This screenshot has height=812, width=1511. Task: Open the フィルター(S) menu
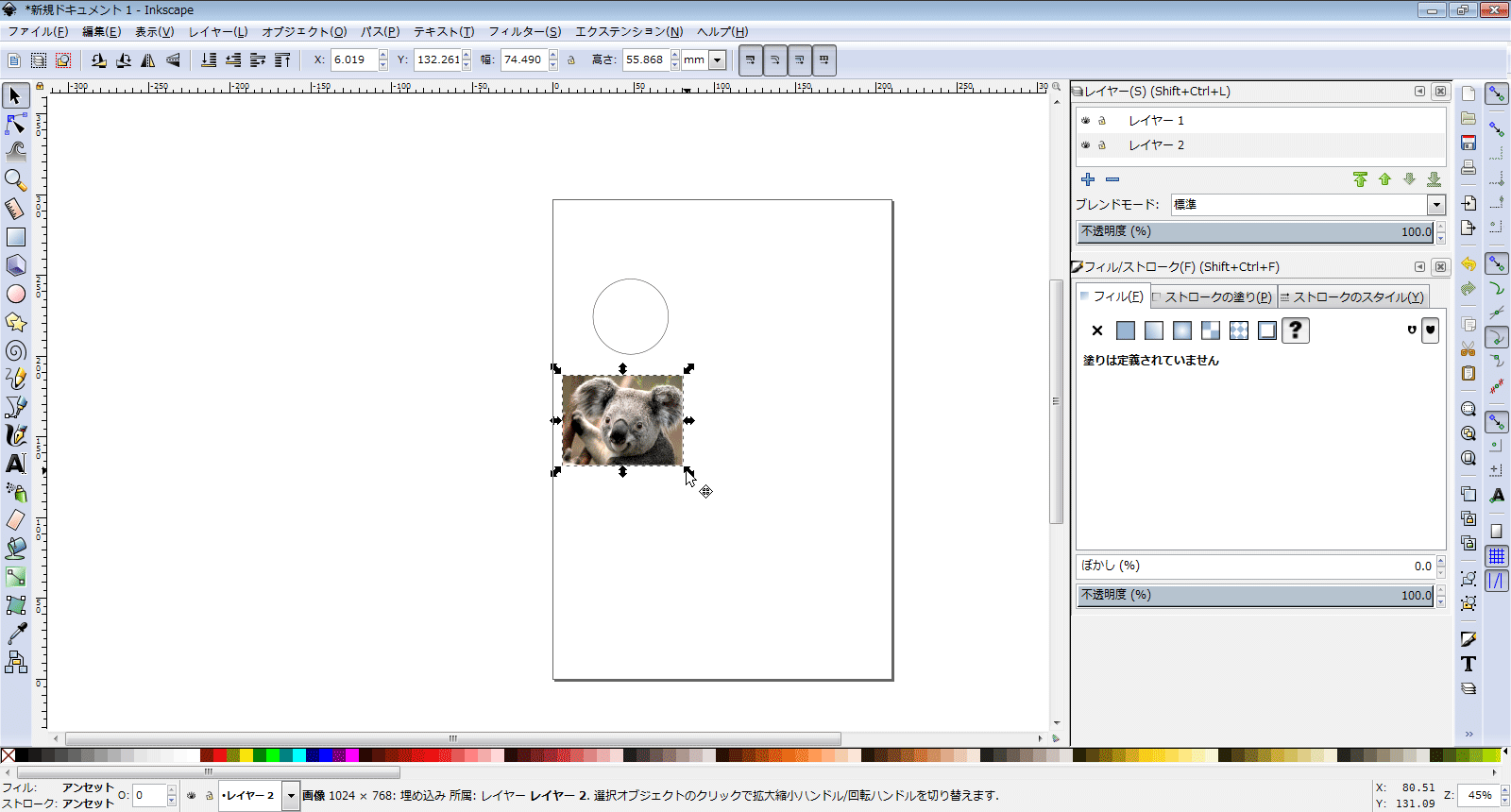point(524,31)
